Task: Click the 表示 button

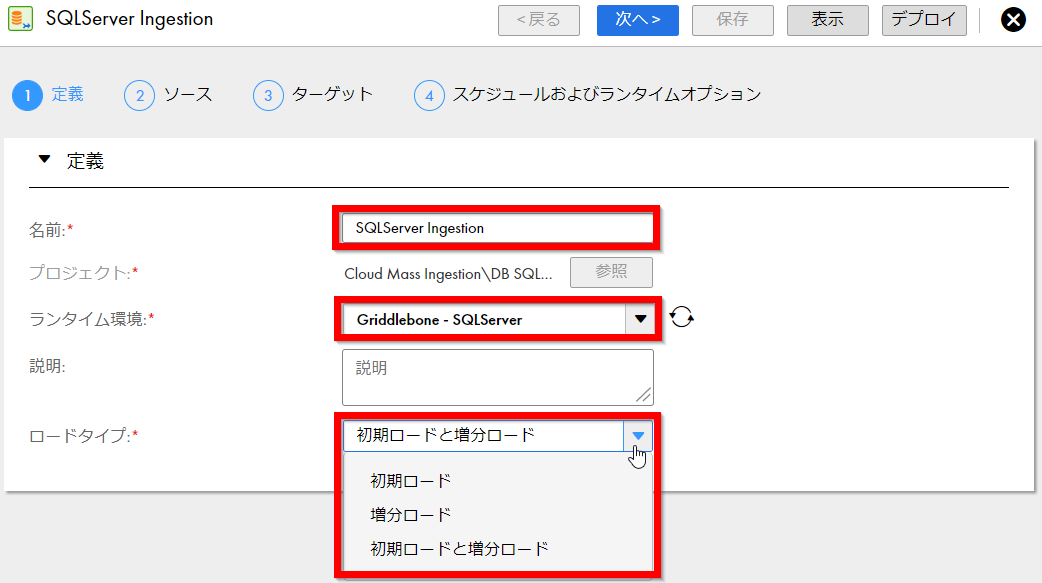Action: point(827,20)
